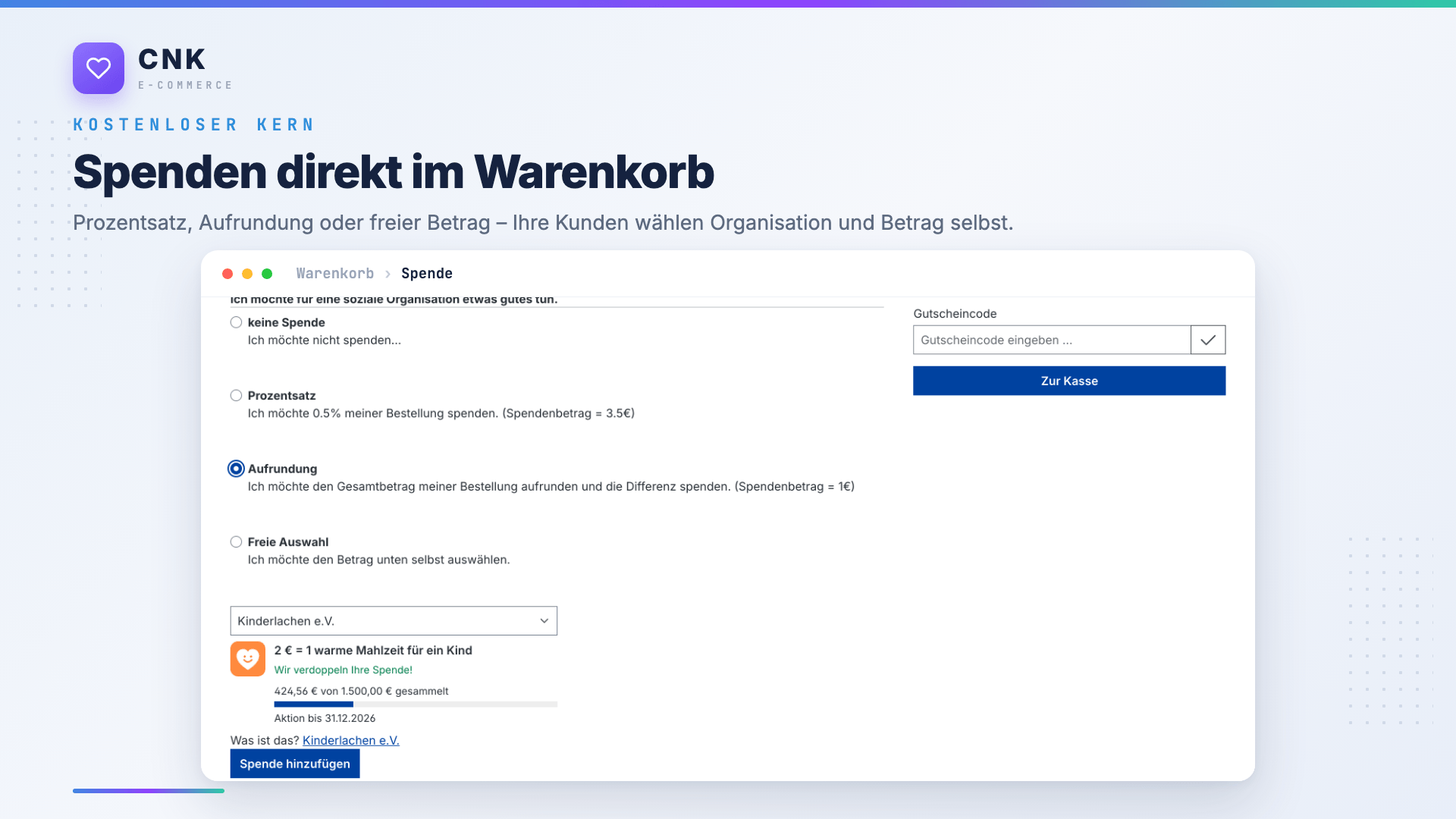Click the Gutscheincode label
The height and width of the screenshot is (819, 1456).
click(955, 314)
